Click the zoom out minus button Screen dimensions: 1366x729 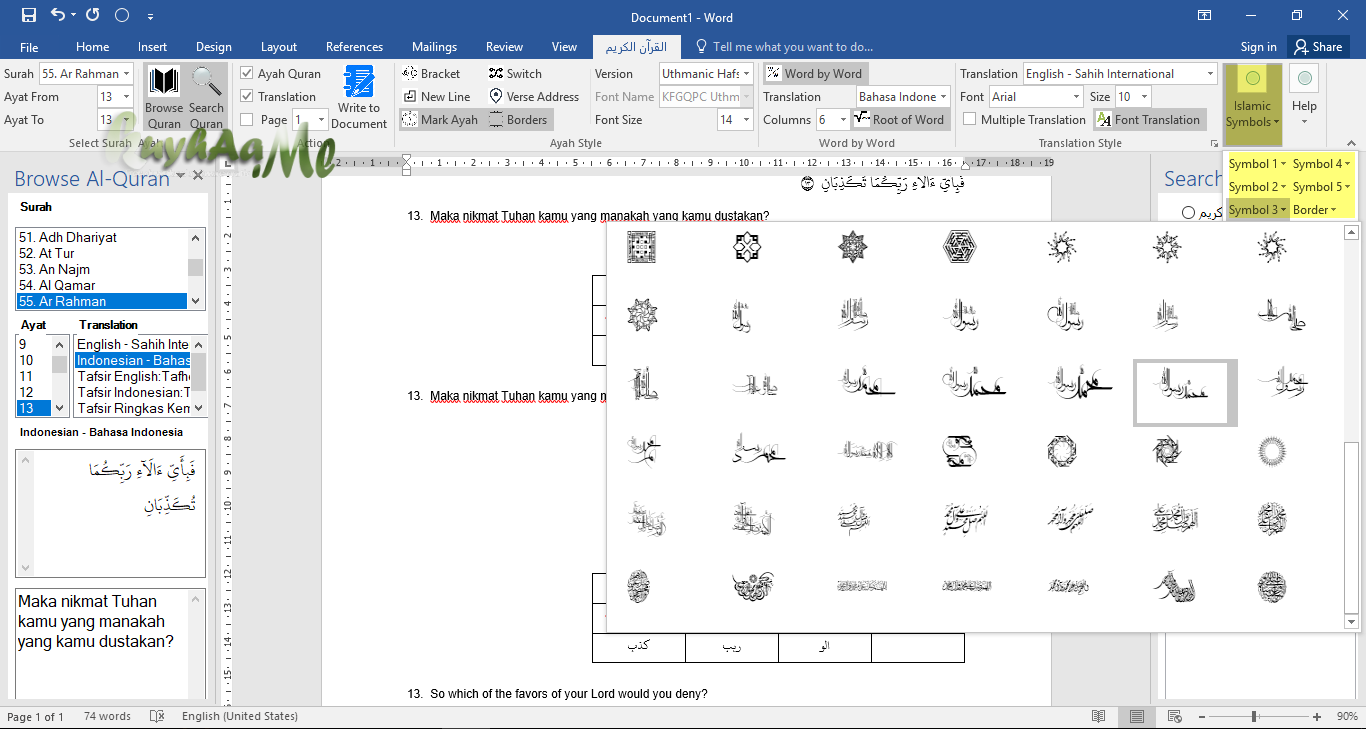[x=1204, y=716]
